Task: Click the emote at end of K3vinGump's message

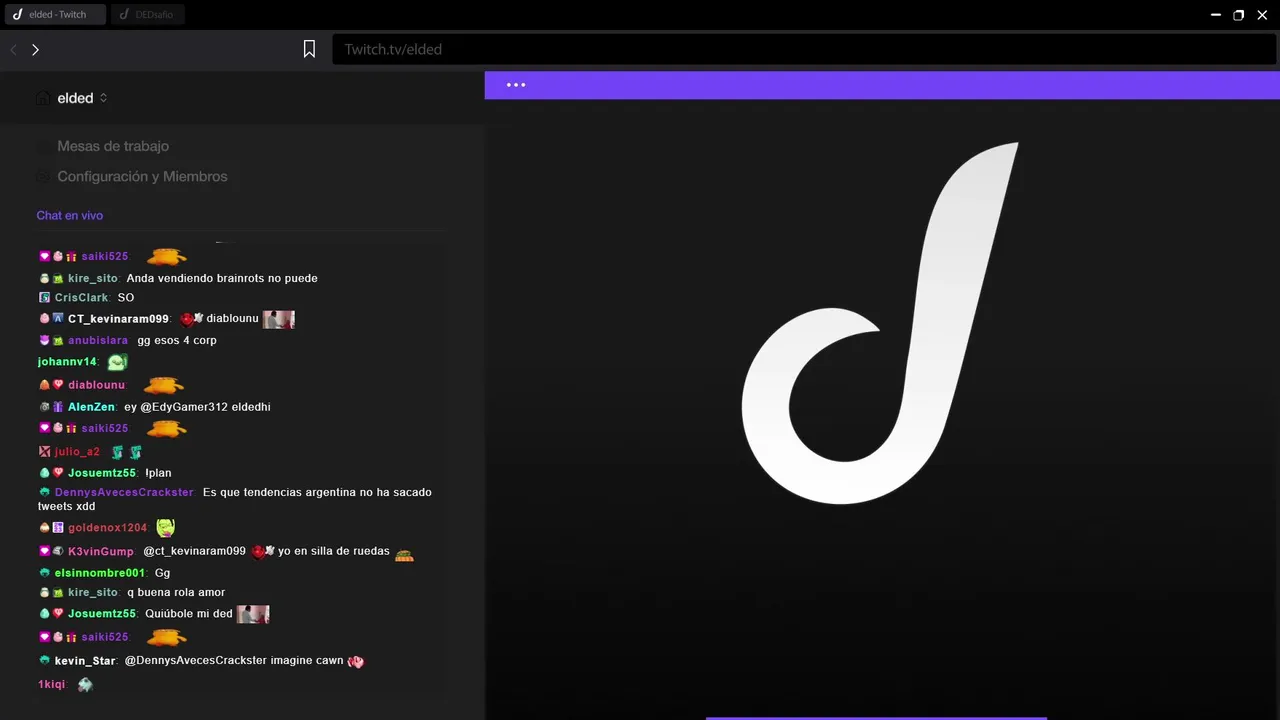Action: click(404, 553)
